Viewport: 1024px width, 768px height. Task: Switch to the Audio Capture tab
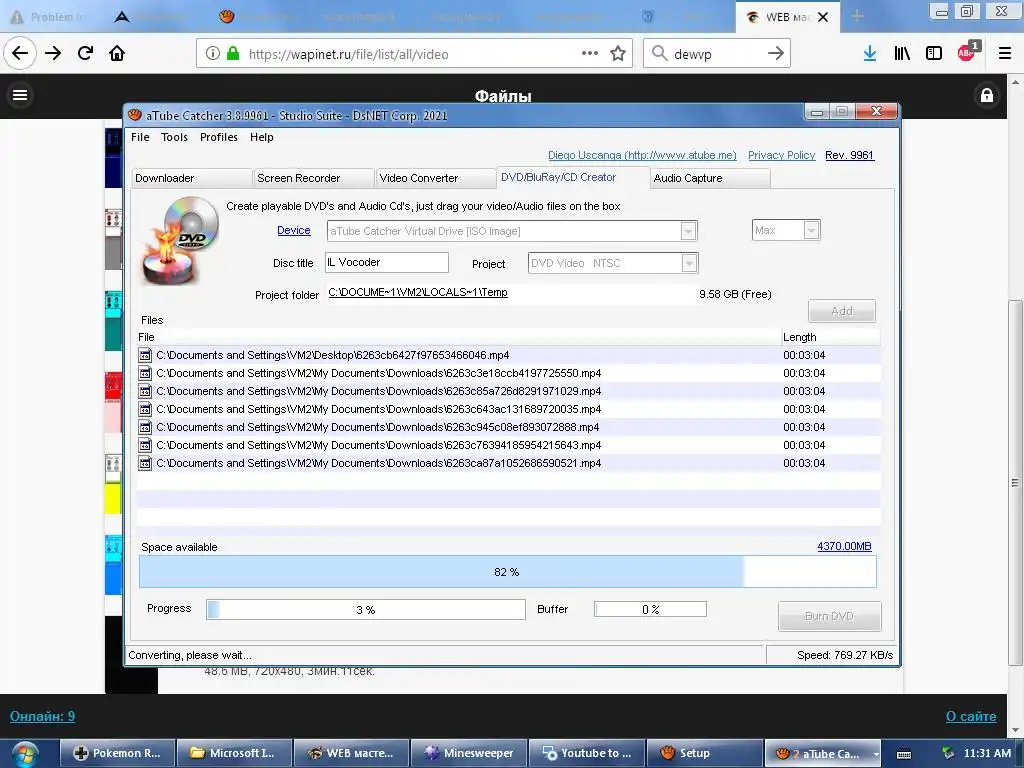click(x=710, y=178)
